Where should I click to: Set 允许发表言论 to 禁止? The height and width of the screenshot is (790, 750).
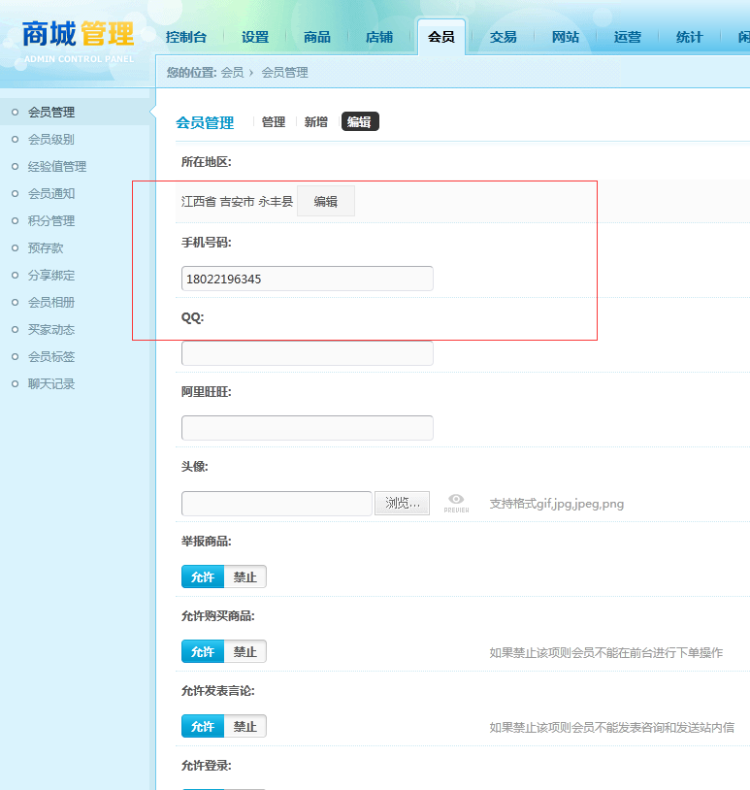pyautogui.click(x=245, y=726)
